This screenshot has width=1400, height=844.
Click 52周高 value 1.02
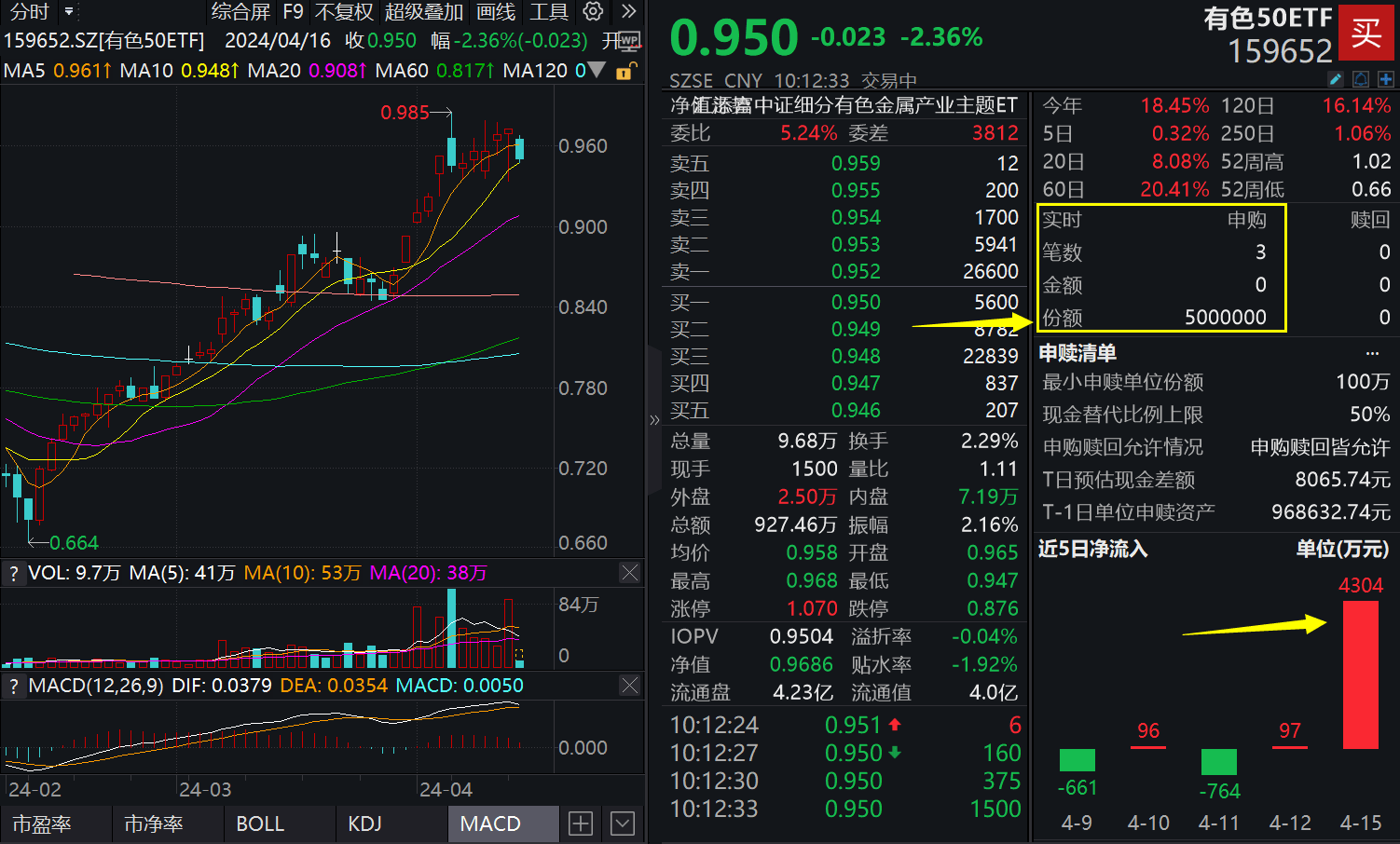[1371, 162]
